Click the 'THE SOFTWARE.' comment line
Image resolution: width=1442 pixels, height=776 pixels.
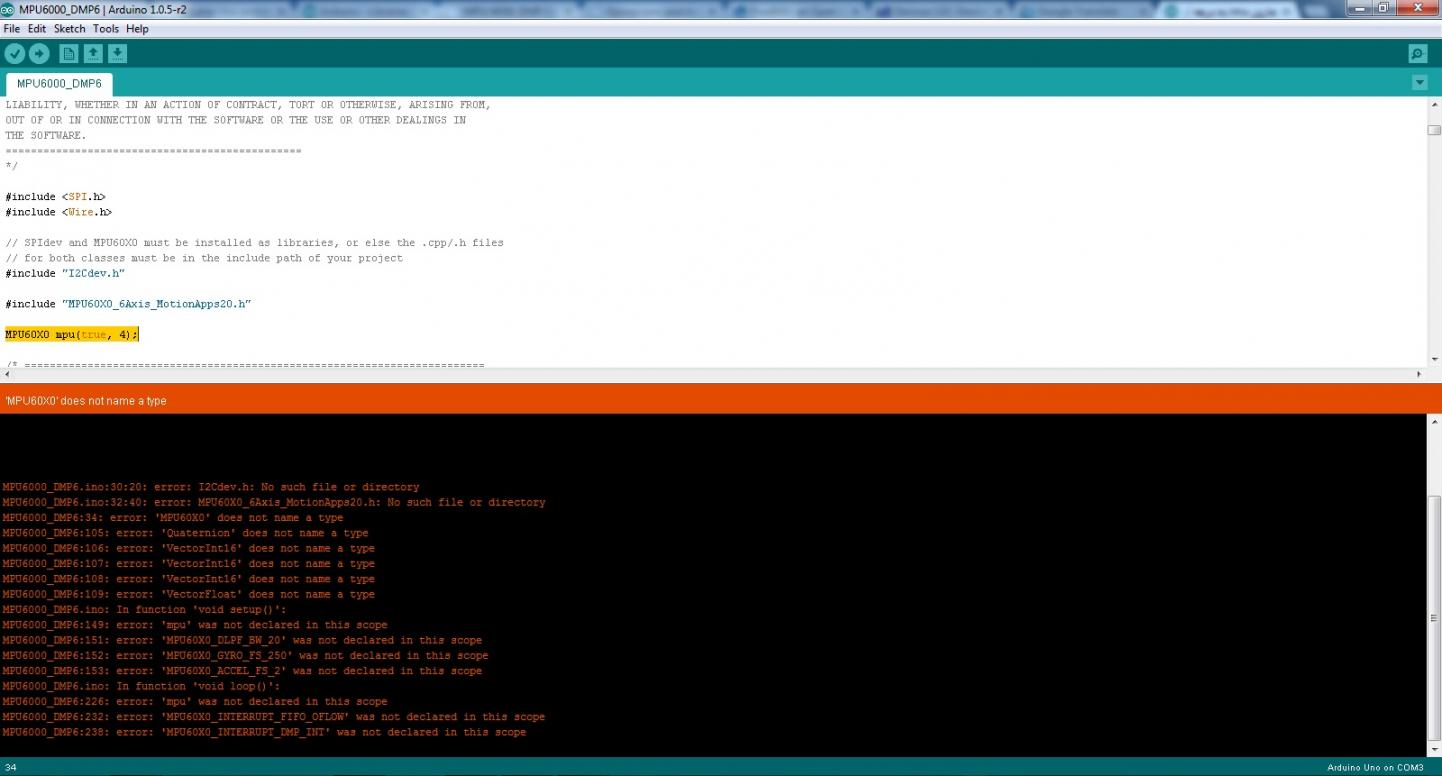46,135
